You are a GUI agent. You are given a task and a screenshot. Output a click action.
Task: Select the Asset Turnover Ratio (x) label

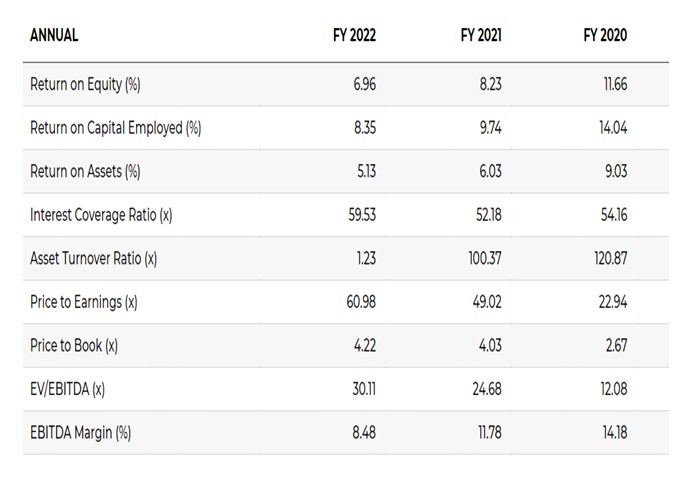[94, 259]
